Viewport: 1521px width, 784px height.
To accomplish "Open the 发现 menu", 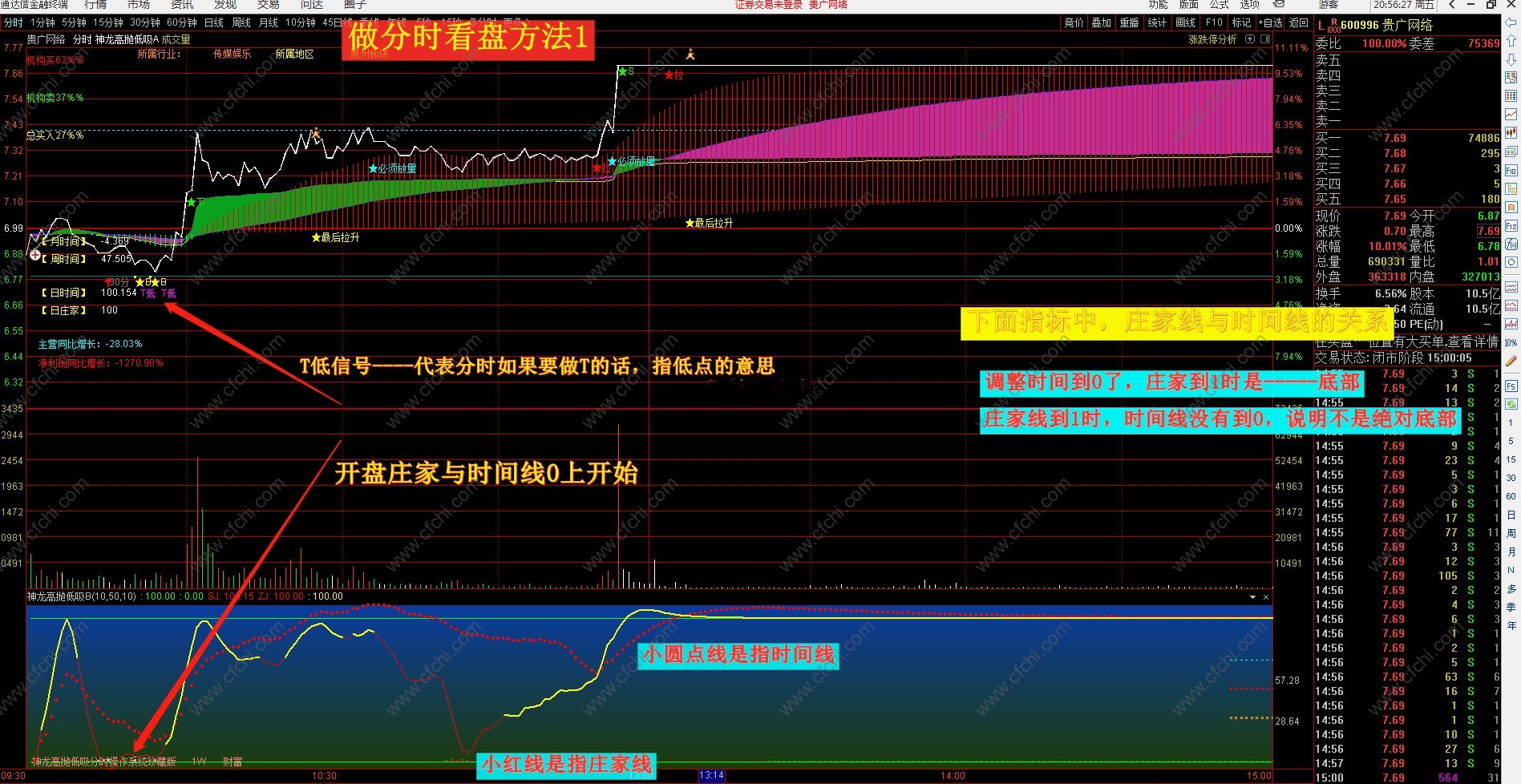I will 225,5.
